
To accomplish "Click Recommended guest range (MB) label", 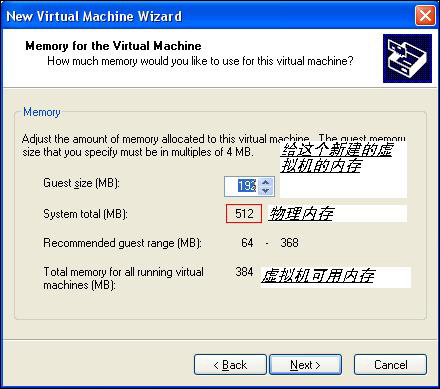I will 122,243.
